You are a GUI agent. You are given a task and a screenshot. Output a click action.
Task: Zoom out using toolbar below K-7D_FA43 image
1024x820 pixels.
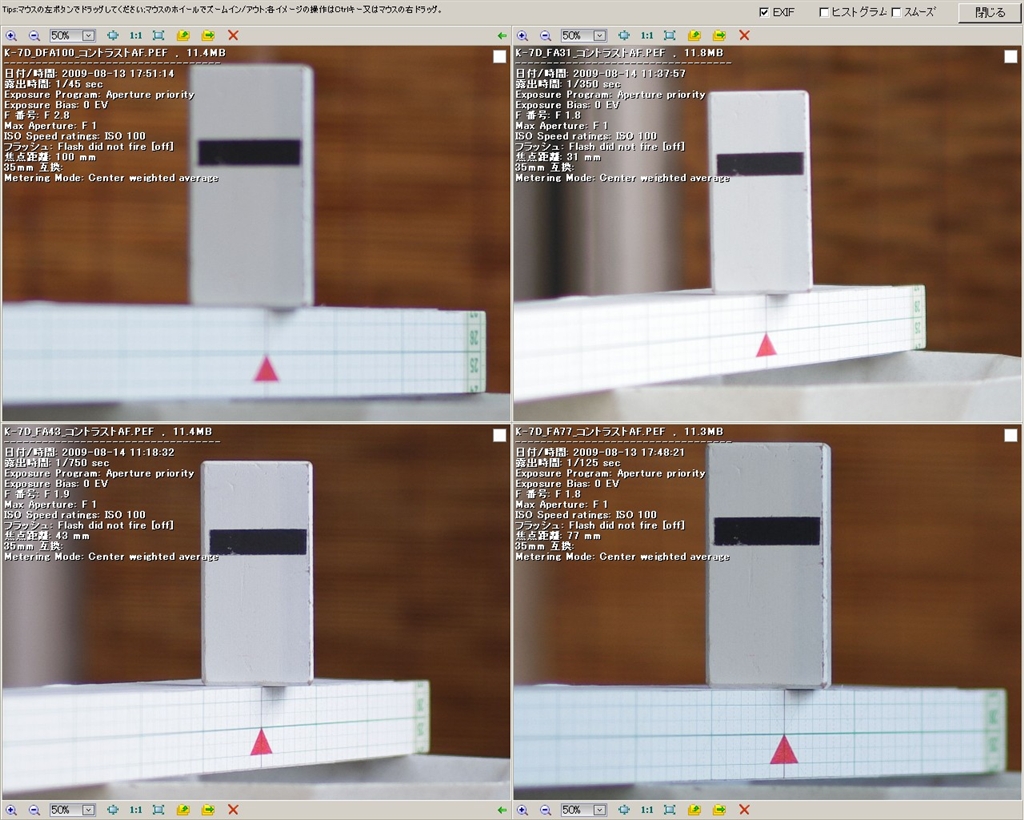click(34, 810)
